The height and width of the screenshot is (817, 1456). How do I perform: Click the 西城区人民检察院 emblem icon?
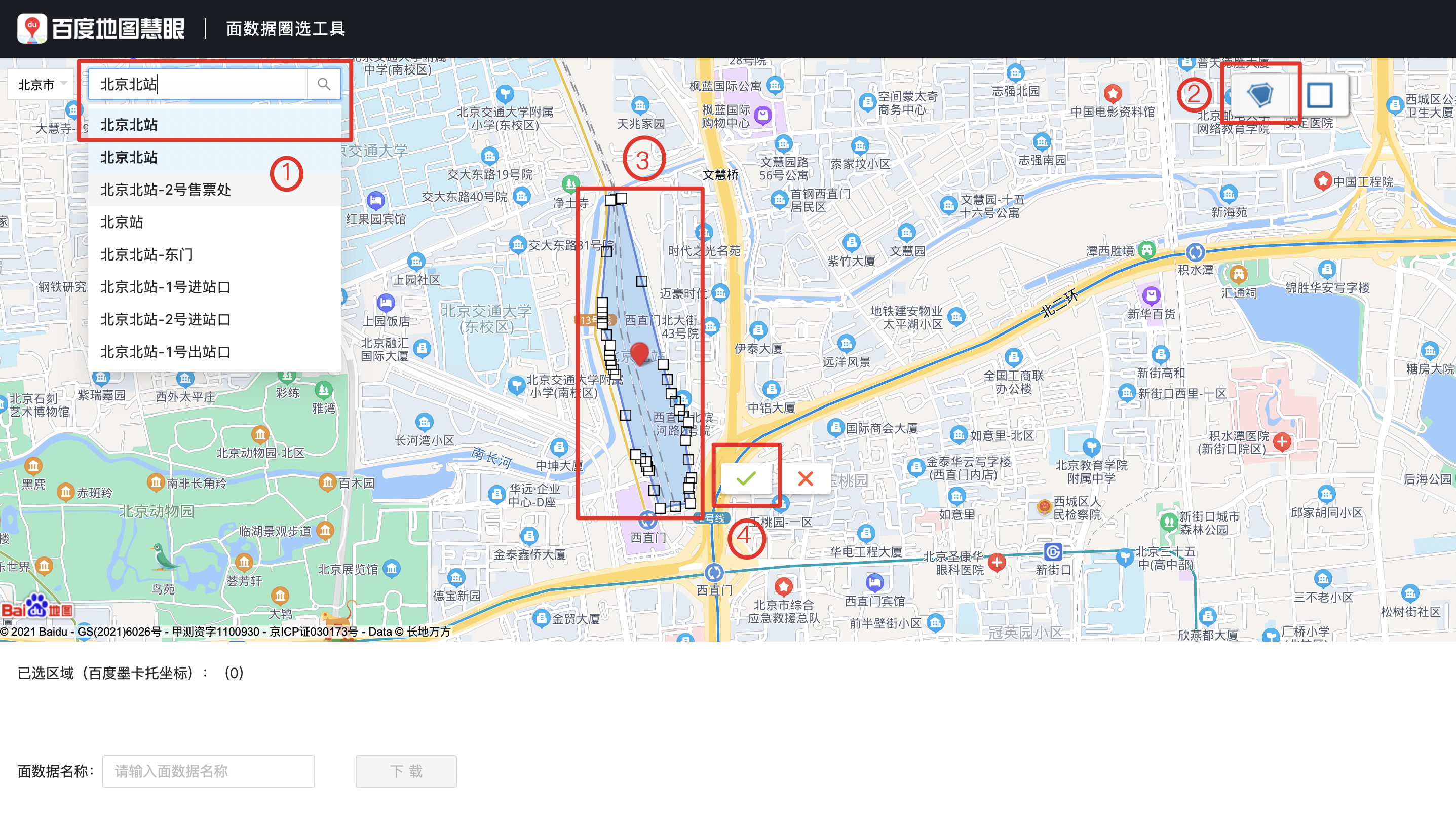point(1044,507)
